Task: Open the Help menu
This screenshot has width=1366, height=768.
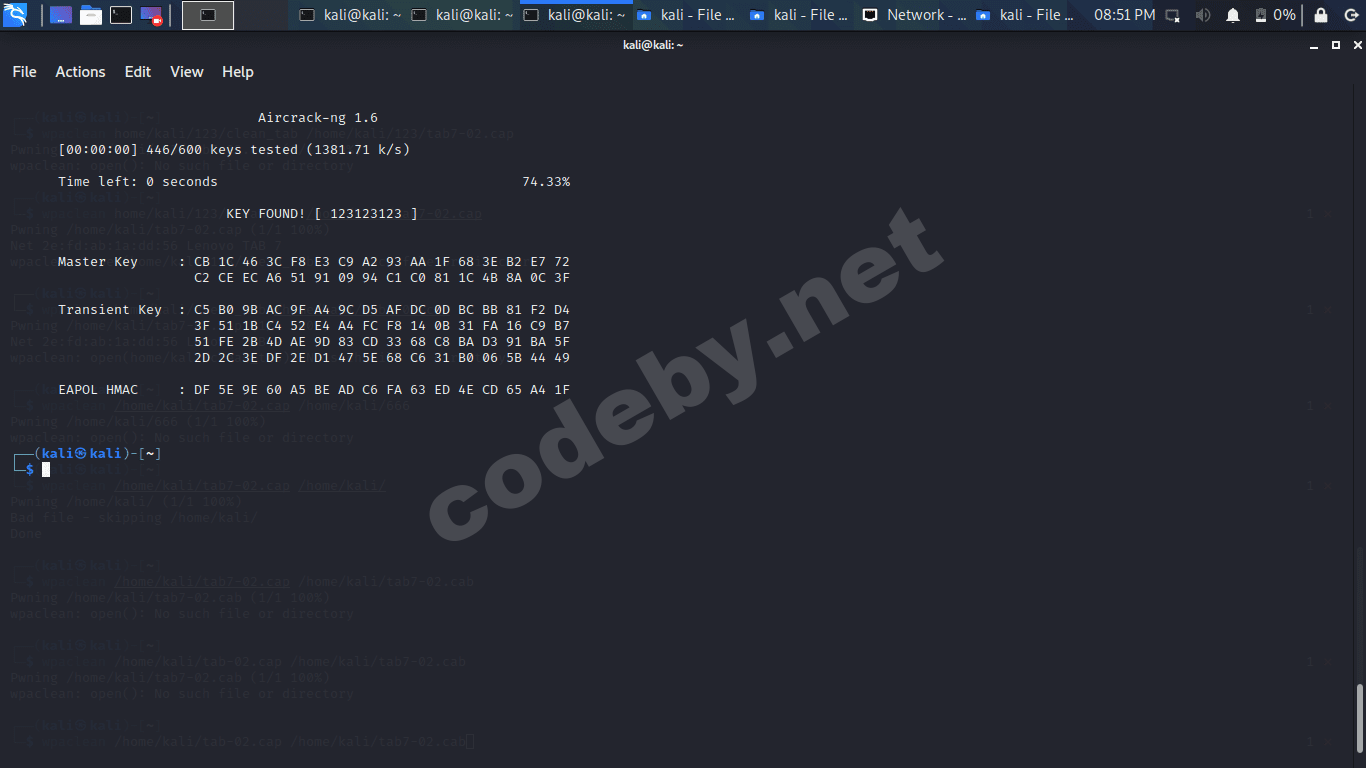Action: (237, 71)
